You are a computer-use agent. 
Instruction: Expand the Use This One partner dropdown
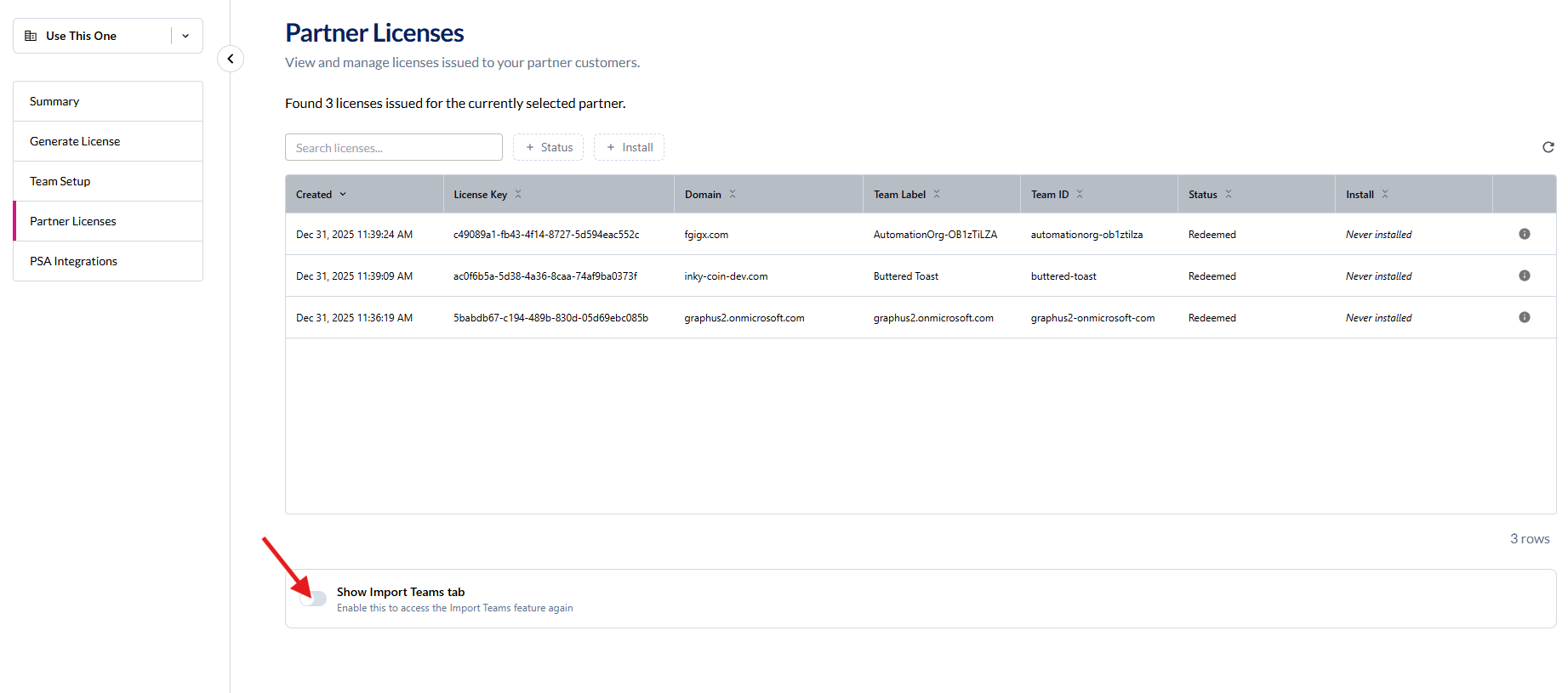coord(185,36)
